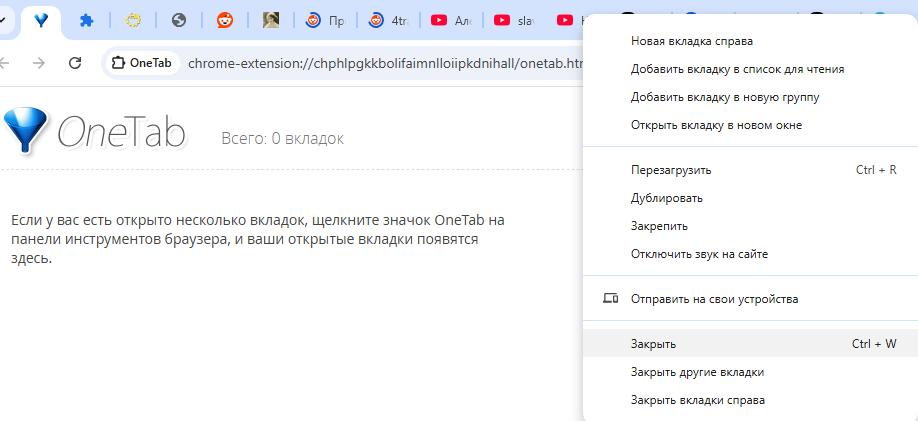
Task: Select "Отключить звук на сайте"
Action: [x=751, y=255]
